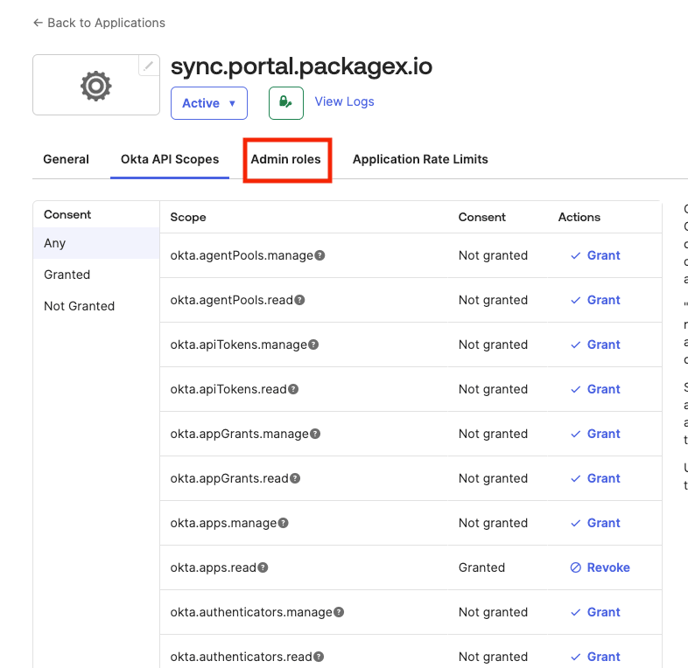
Task: Go to Application Rate Limits tab
Action: click(x=420, y=159)
